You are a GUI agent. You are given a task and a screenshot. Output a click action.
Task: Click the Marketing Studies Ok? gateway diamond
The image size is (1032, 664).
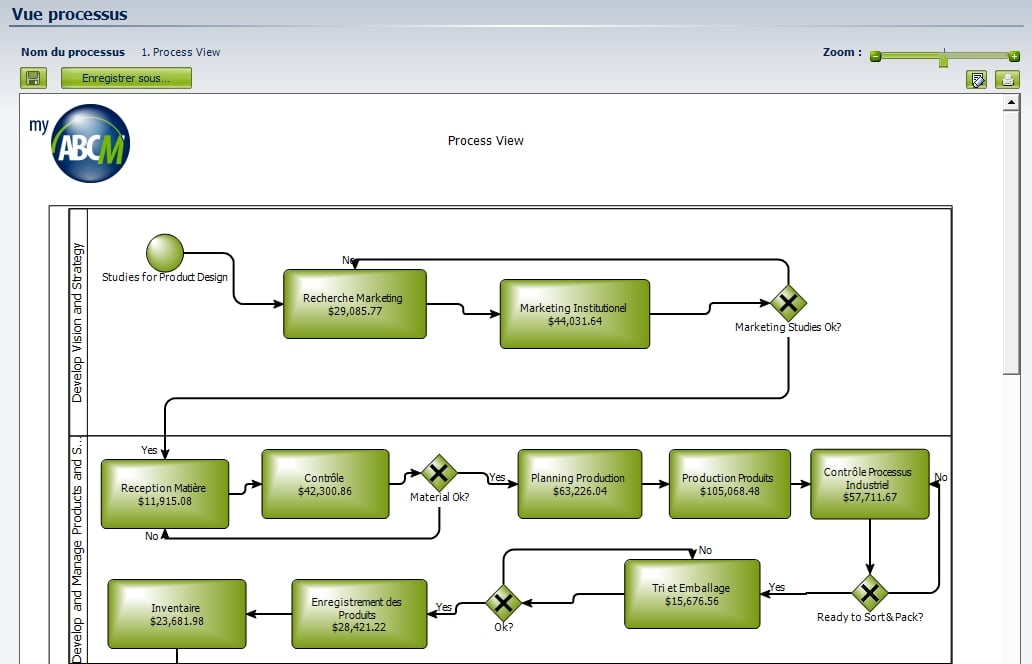788,303
